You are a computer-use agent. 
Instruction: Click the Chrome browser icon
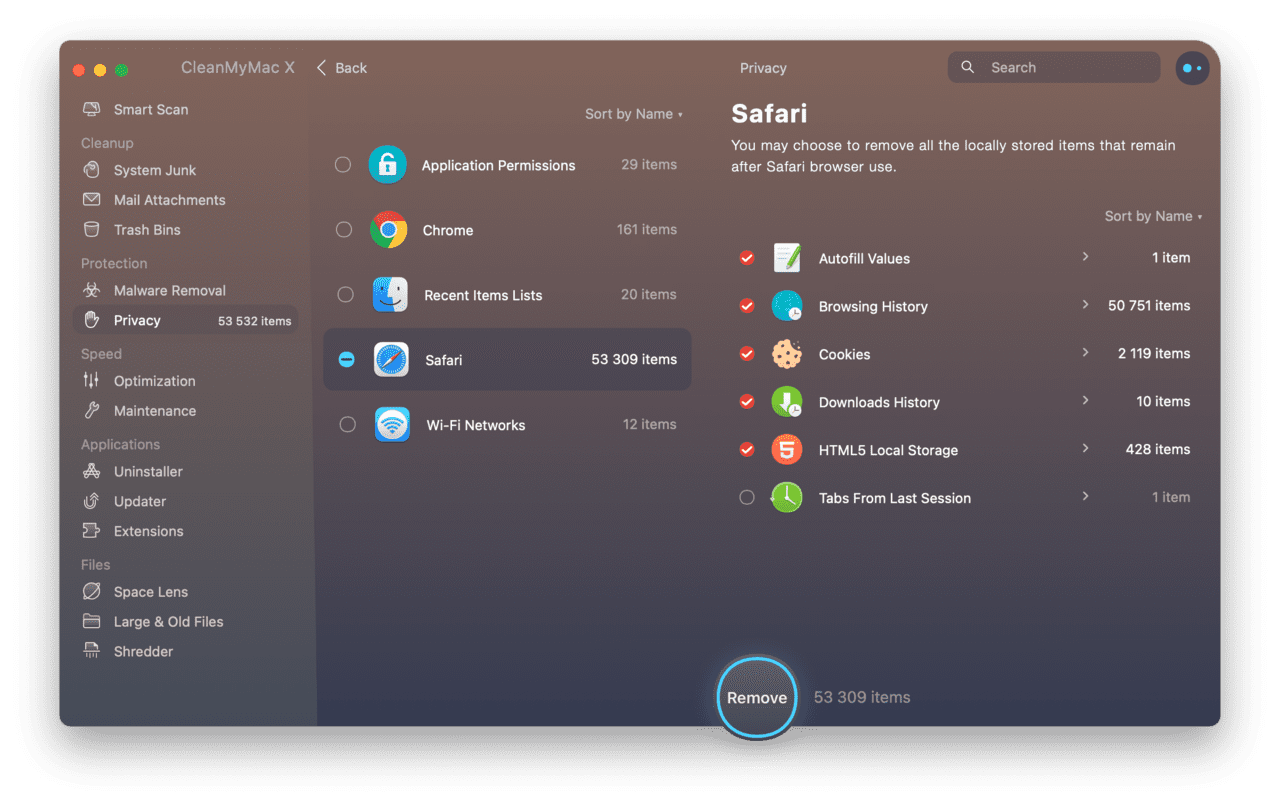pyautogui.click(x=389, y=230)
